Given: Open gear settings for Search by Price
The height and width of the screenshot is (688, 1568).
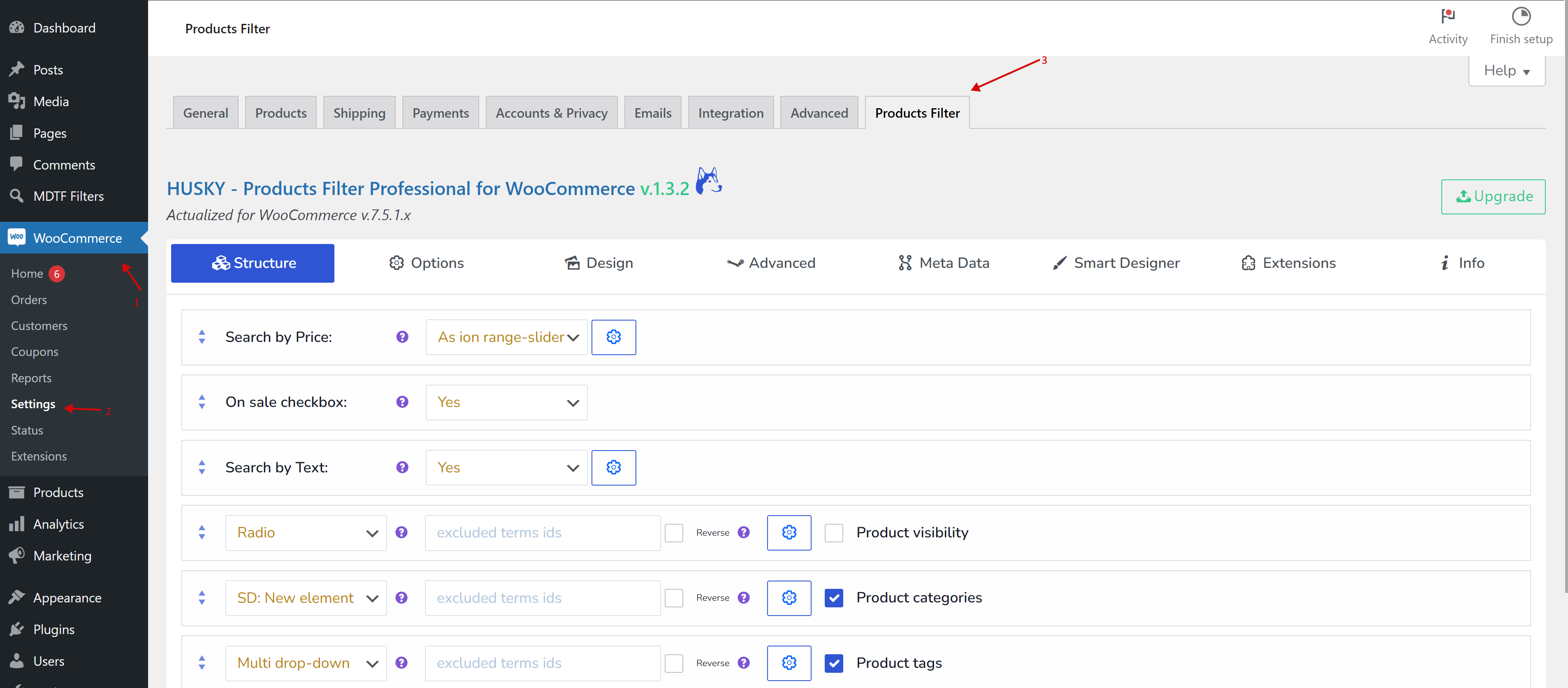Looking at the screenshot, I should pyautogui.click(x=614, y=337).
